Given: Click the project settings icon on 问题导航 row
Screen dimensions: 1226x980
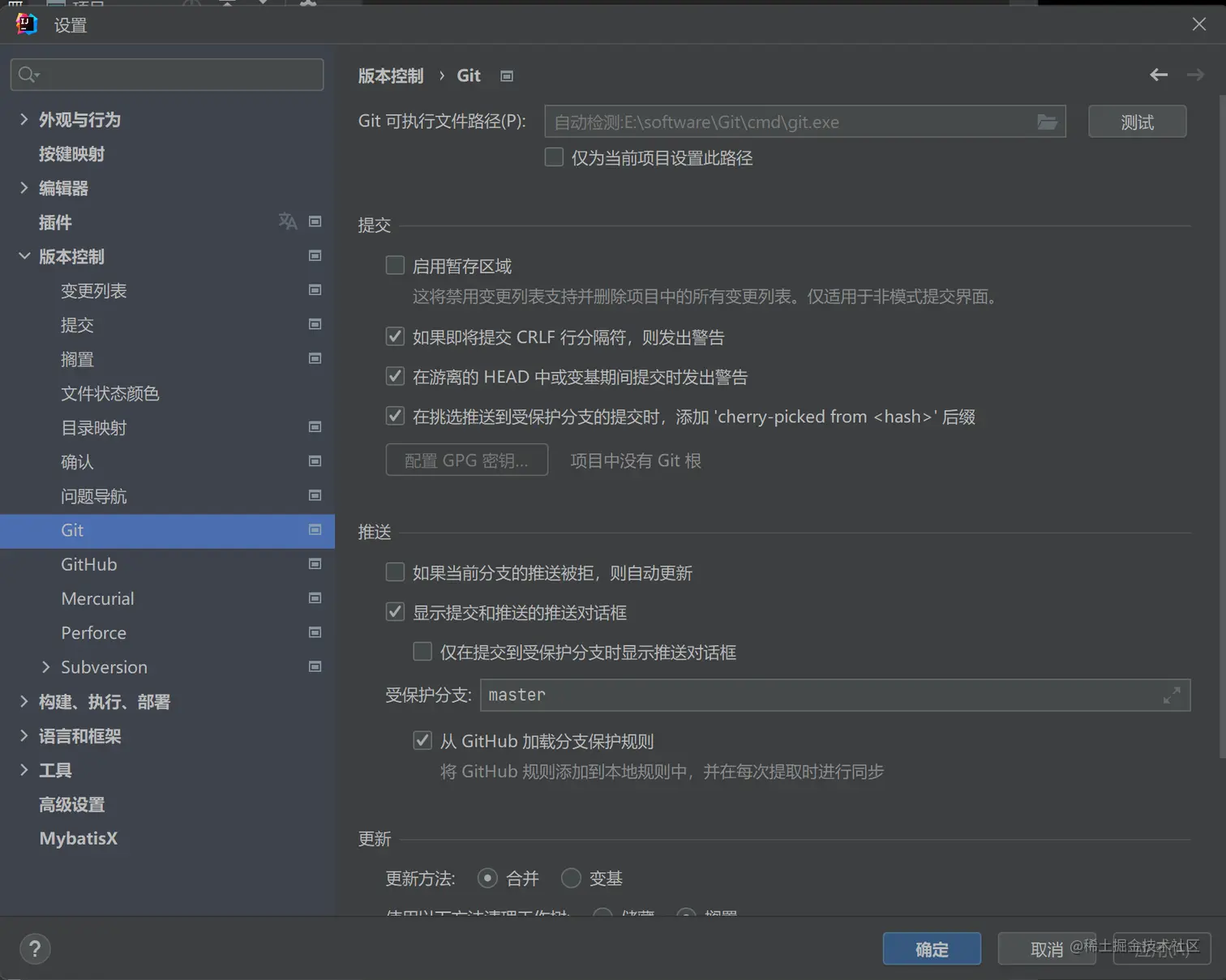Looking at the screenshot, I should point(315,495).
